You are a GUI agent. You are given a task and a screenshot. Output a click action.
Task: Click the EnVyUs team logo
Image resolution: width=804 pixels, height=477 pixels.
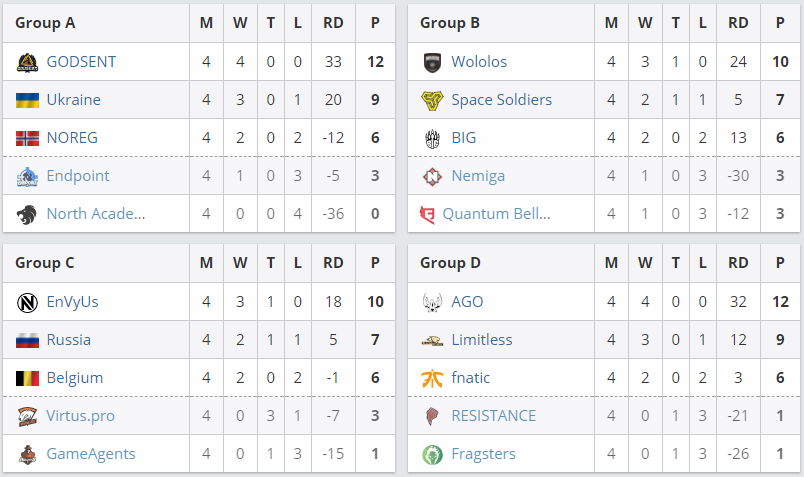point(27,302)
